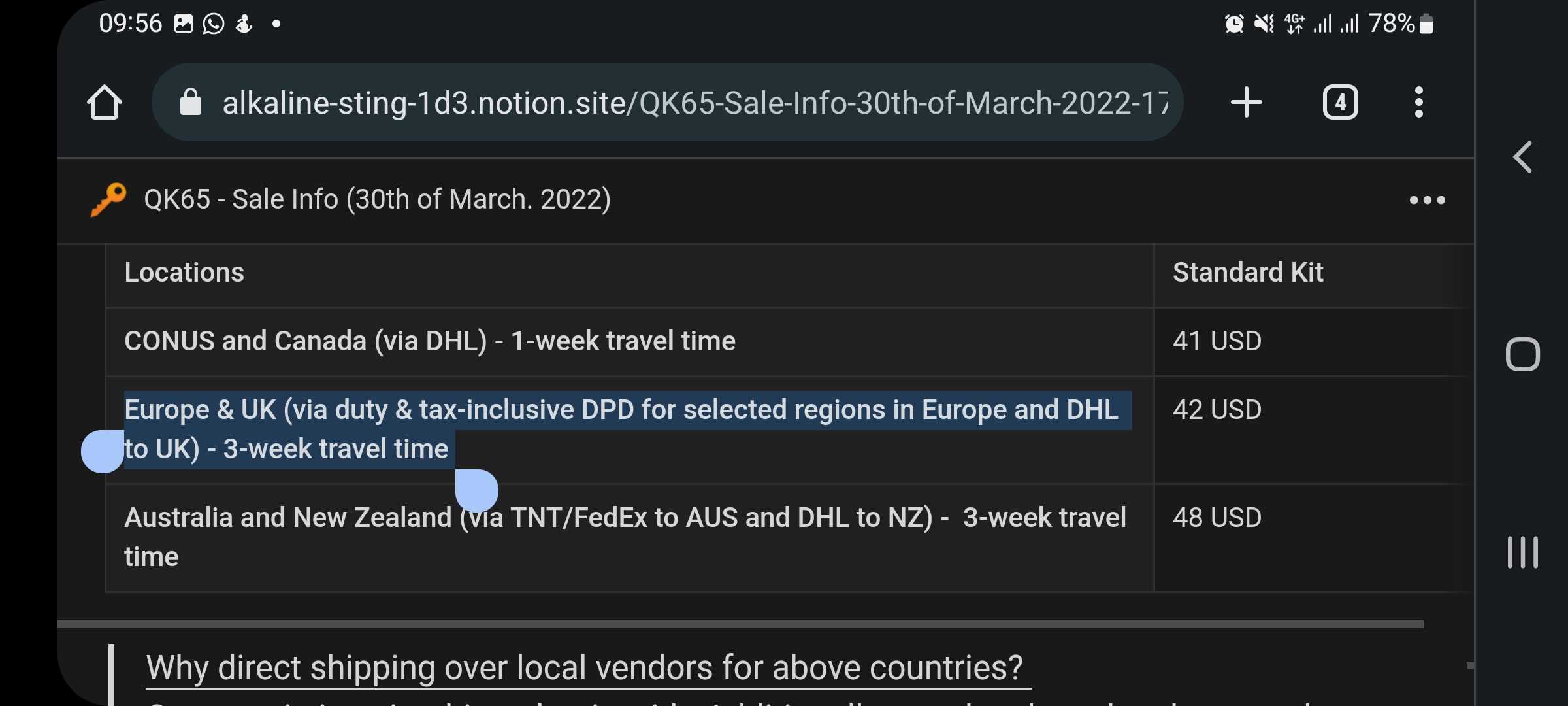The width and height of the screenshot is (1568, 706).
Task: Select the right text selection handle
Action: (477, 490)
